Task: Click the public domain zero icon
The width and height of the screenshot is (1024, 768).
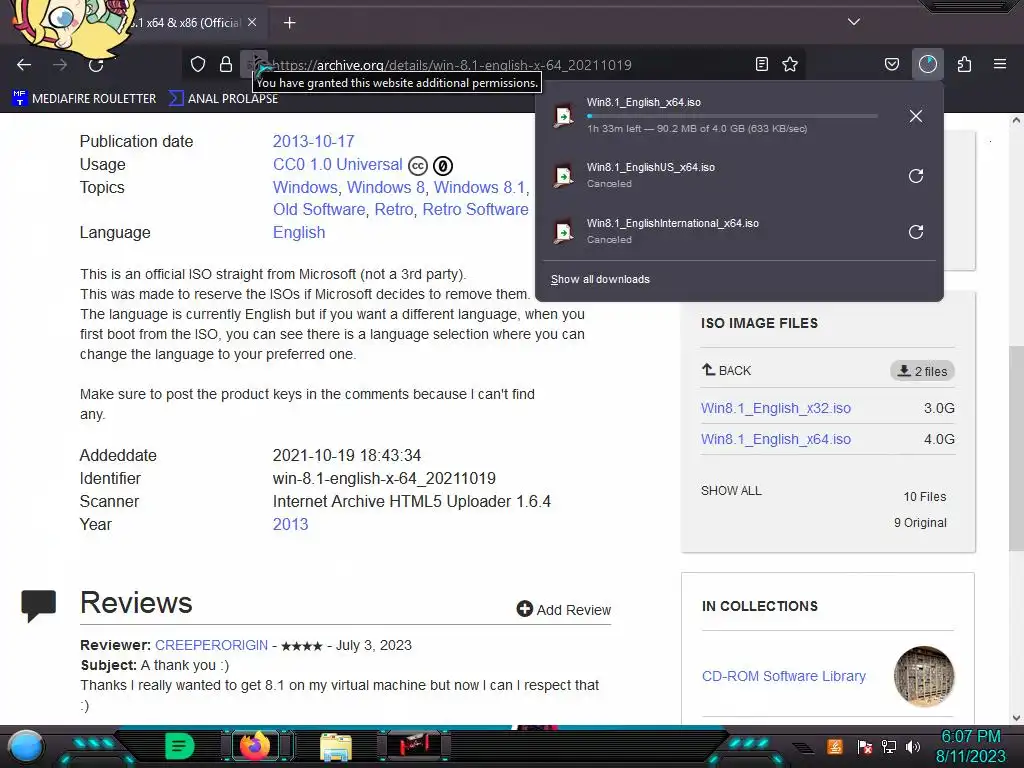Action: click(x=443, y=166)
